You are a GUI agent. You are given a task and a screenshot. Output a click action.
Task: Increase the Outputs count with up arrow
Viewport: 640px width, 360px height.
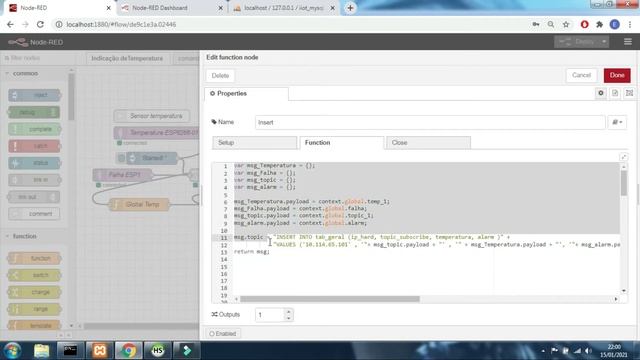coord(289,312)
